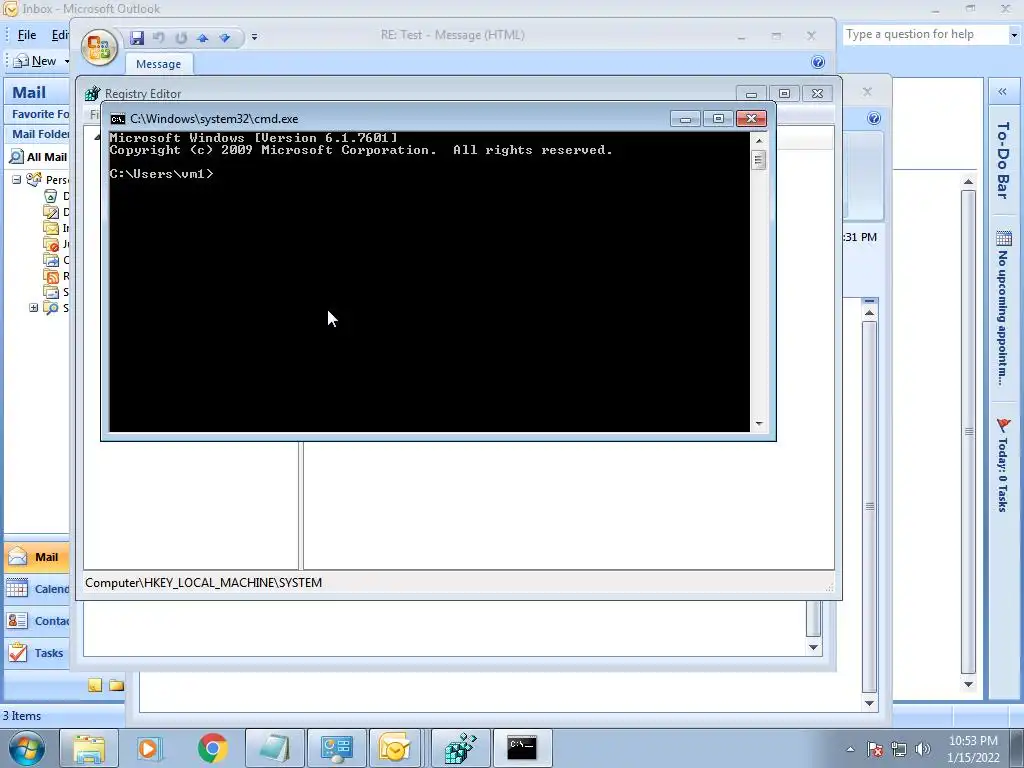
Task: Click the '3 Items' status bar text
Action: [22, 716]
